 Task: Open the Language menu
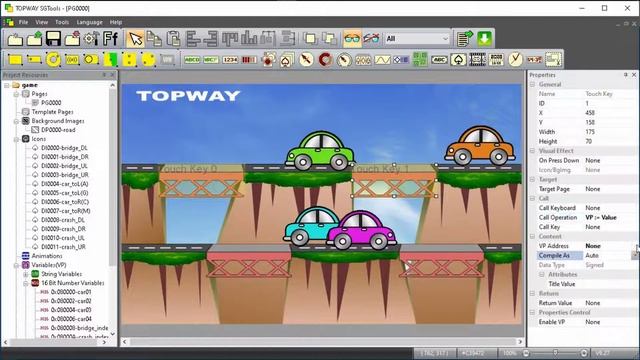point(89,22)
